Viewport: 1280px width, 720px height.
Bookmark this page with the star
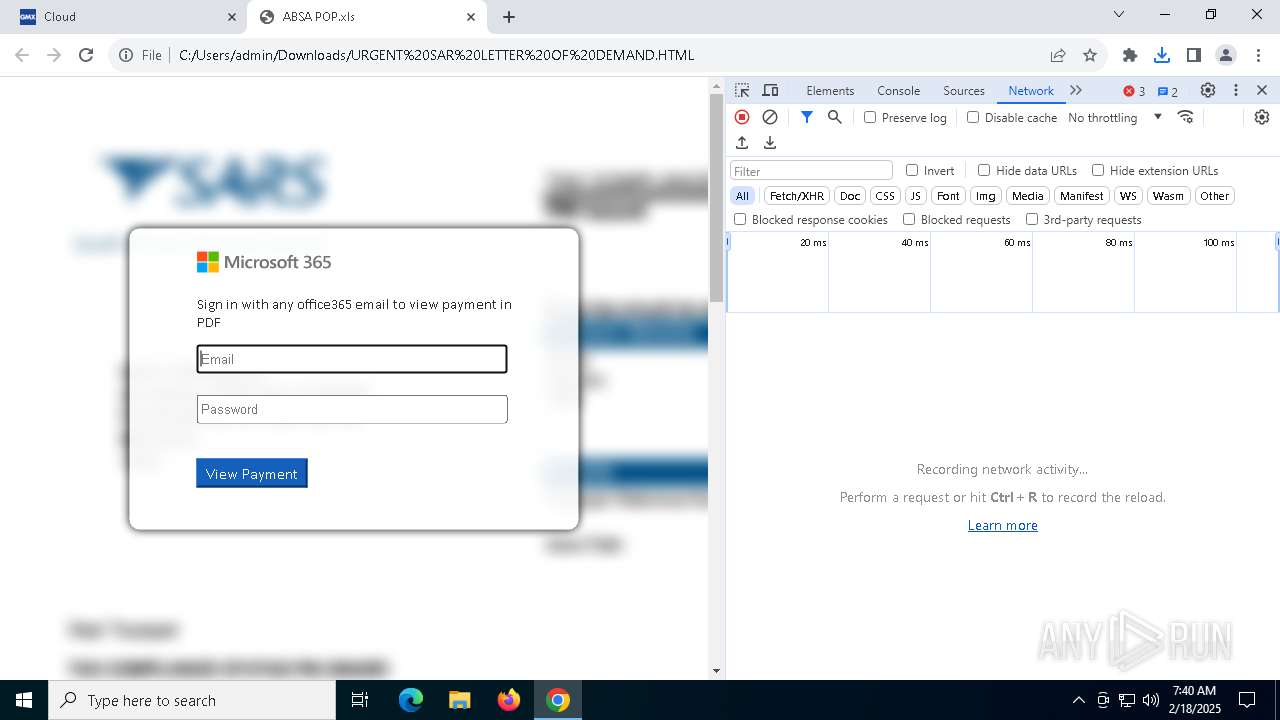tap(1090, 55)
